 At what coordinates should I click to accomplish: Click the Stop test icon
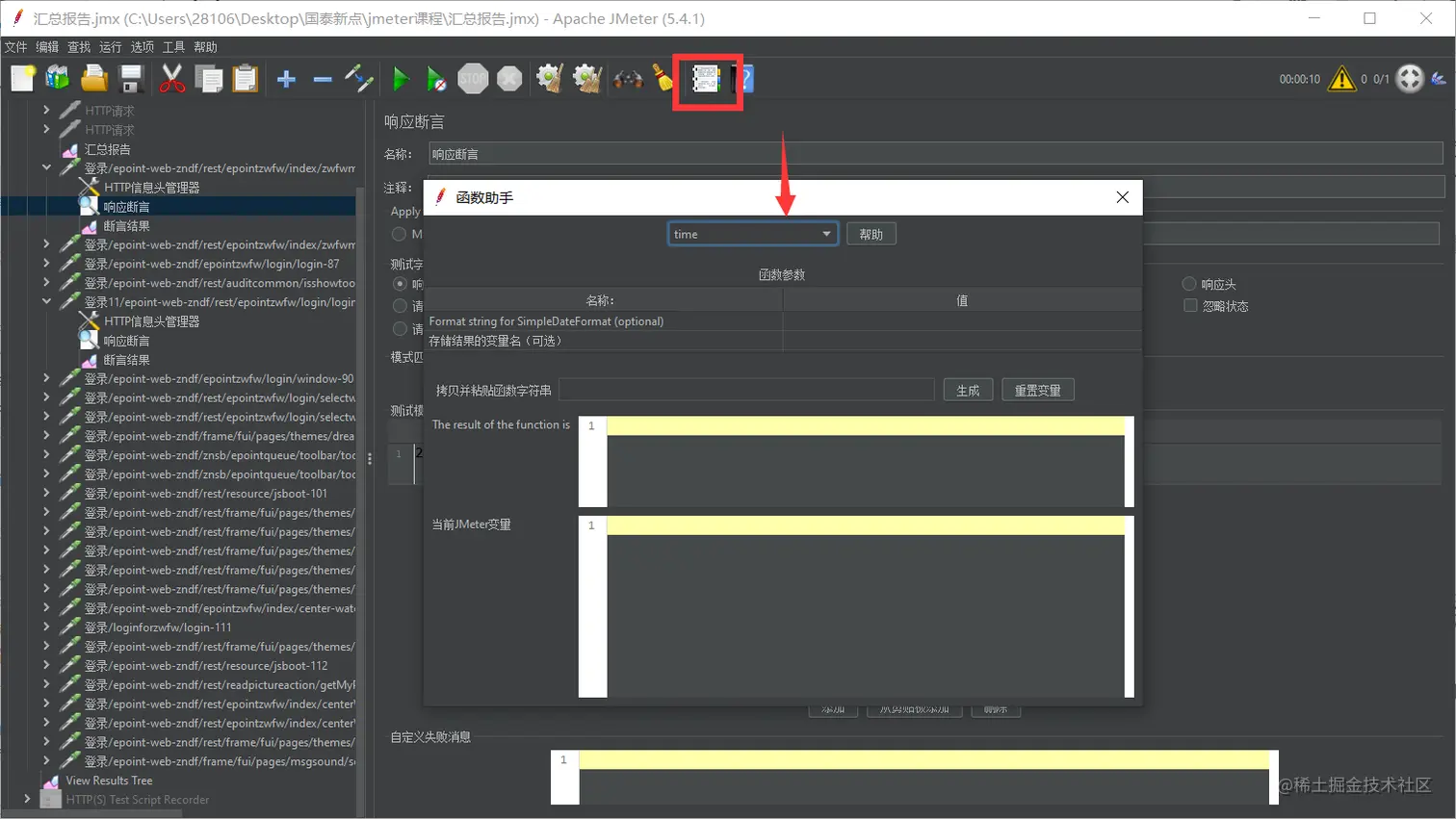click(473, 79)
